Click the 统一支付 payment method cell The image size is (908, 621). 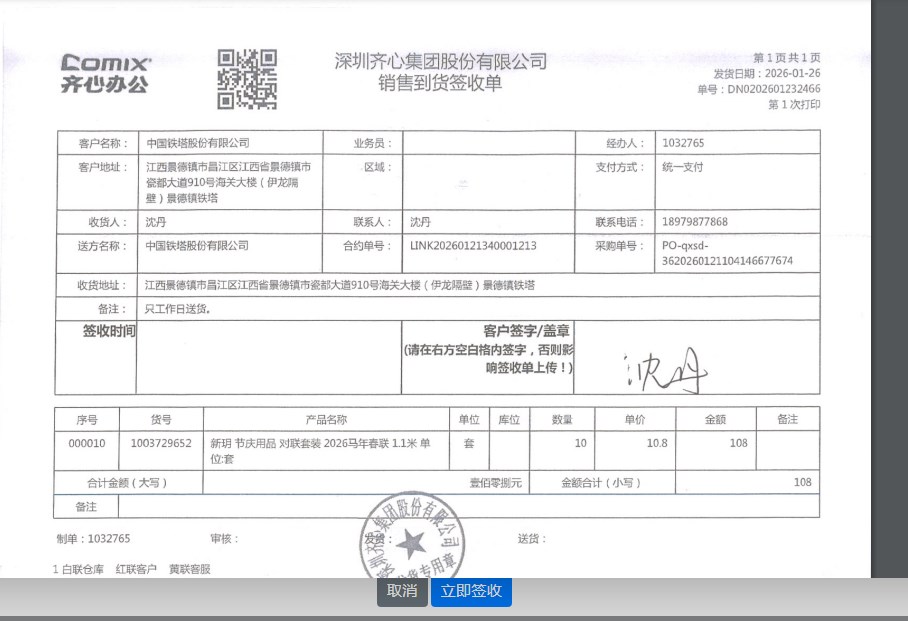(x=683, y=167)
